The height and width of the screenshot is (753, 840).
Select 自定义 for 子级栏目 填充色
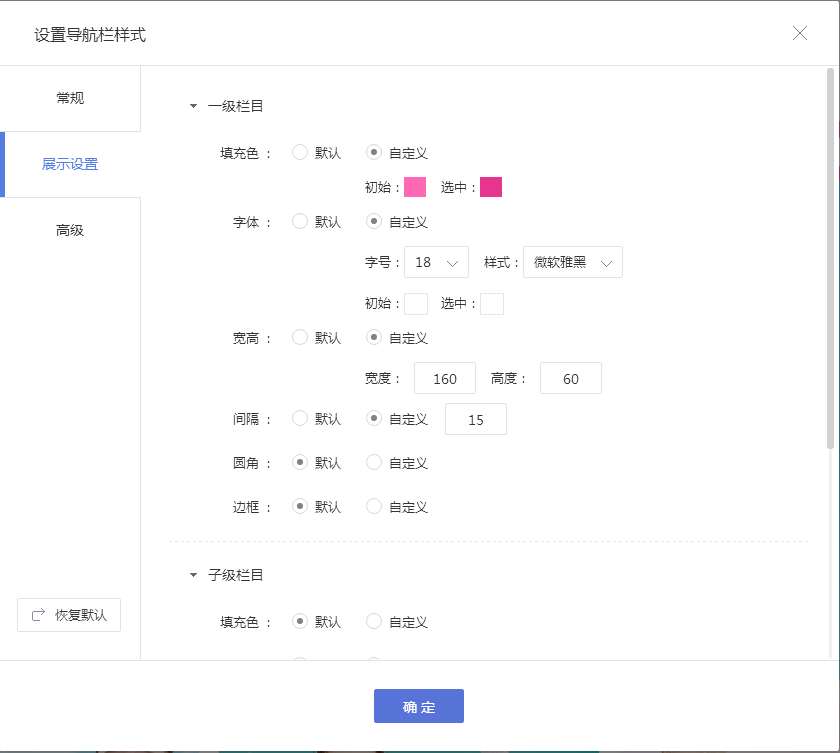click(x=374, y=621)
